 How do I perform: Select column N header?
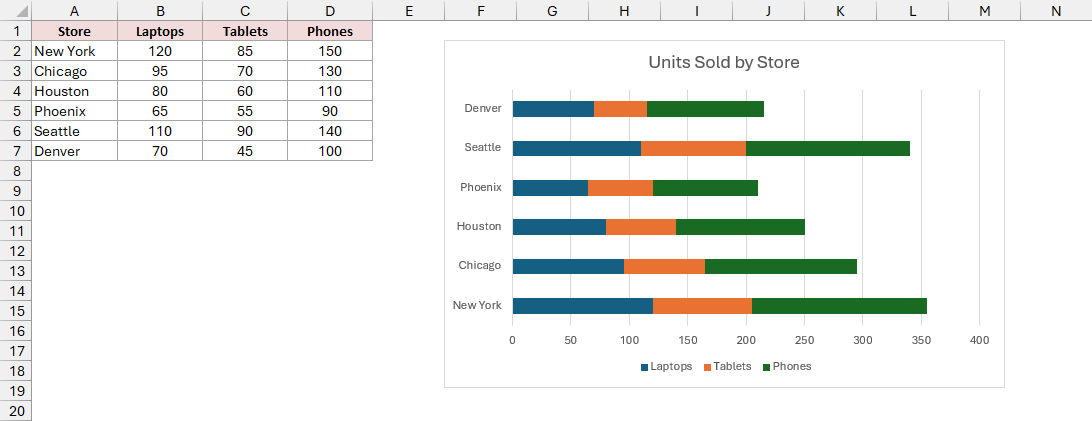point(1056,10)
